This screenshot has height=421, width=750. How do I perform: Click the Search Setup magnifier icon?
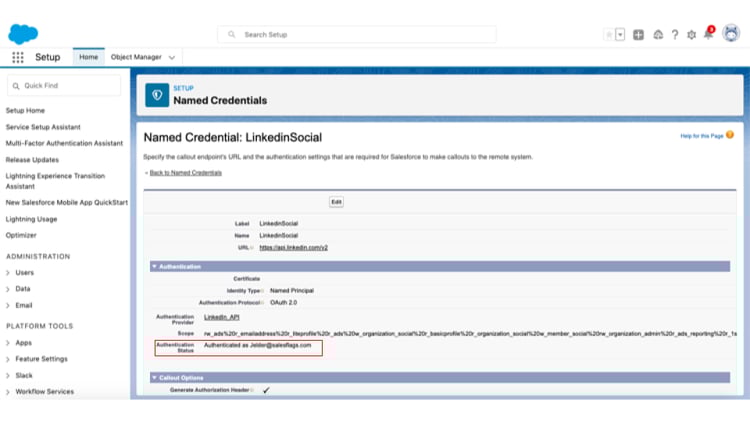[232, 34]
